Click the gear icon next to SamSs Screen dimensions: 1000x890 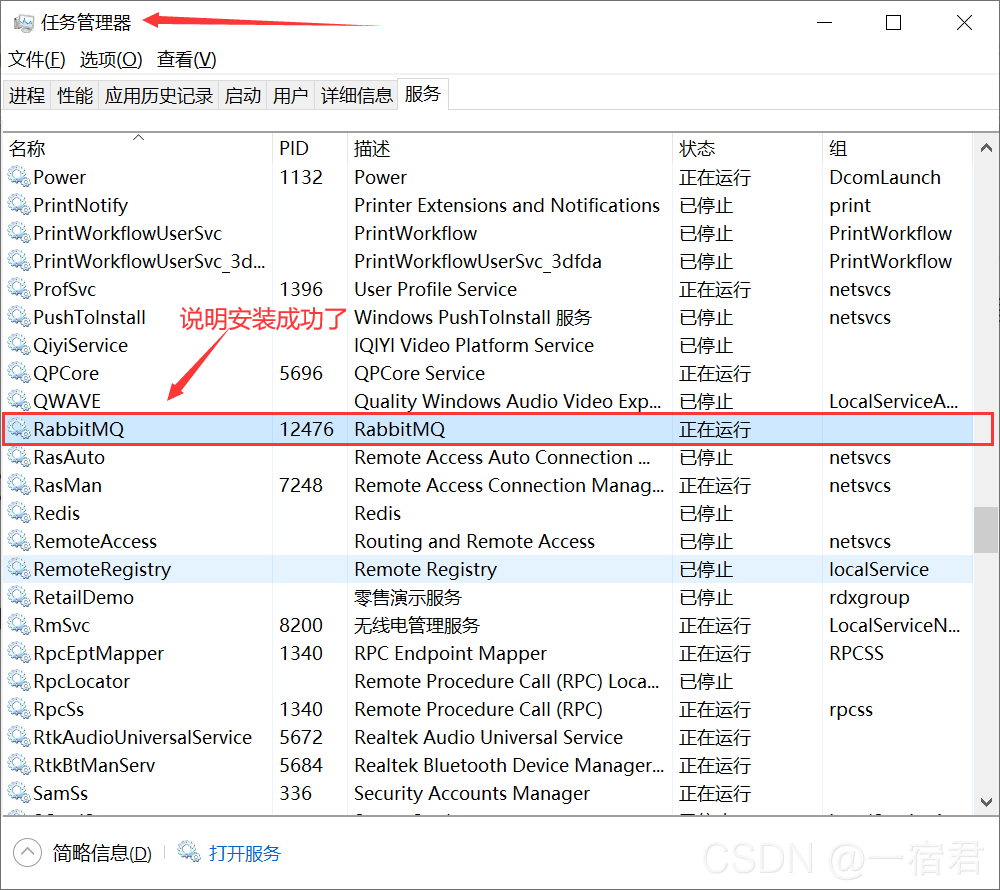18,793
